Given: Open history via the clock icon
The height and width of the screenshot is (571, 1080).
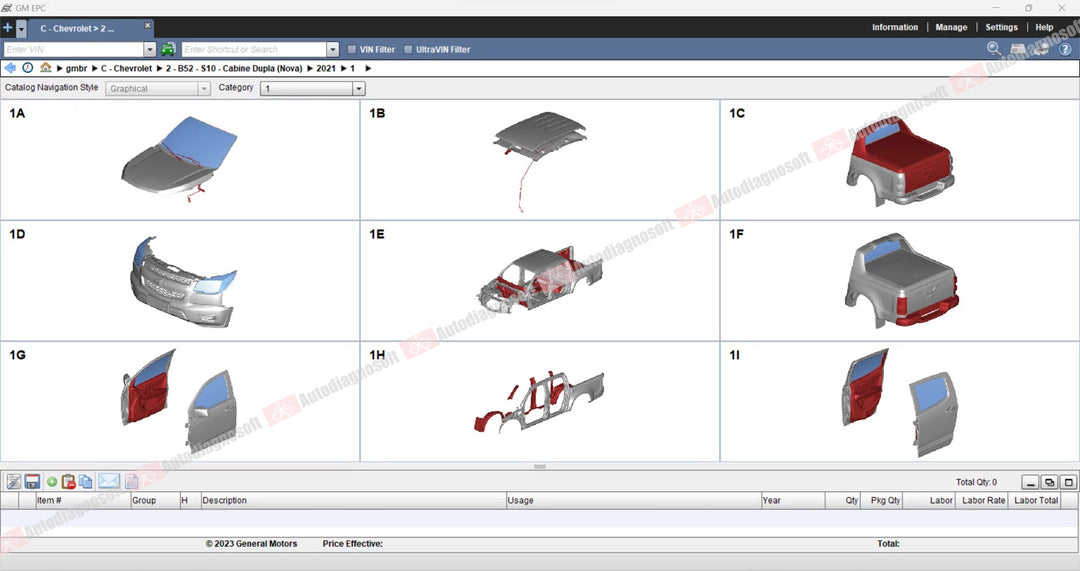Looking at the screenshot, I should pos(28,68).
